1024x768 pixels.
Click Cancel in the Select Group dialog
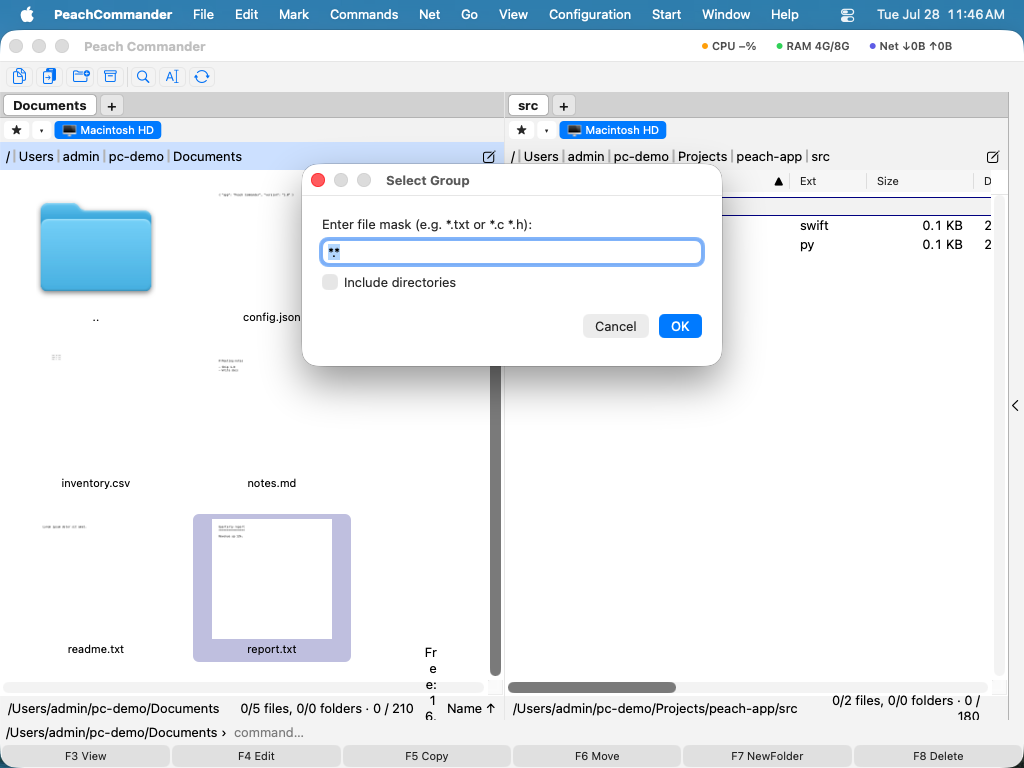(615, 326)
